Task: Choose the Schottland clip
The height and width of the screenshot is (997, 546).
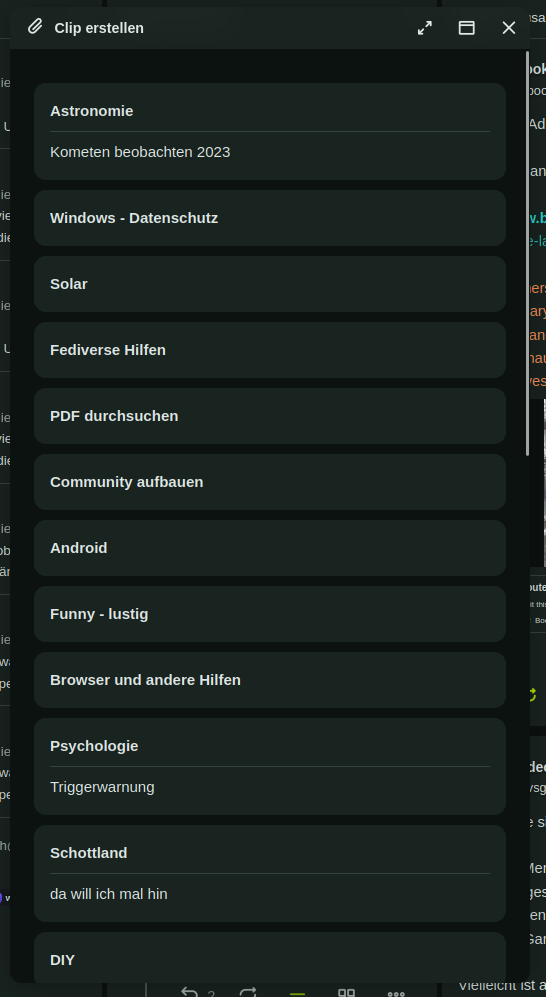Action: (x=270, y=874)
